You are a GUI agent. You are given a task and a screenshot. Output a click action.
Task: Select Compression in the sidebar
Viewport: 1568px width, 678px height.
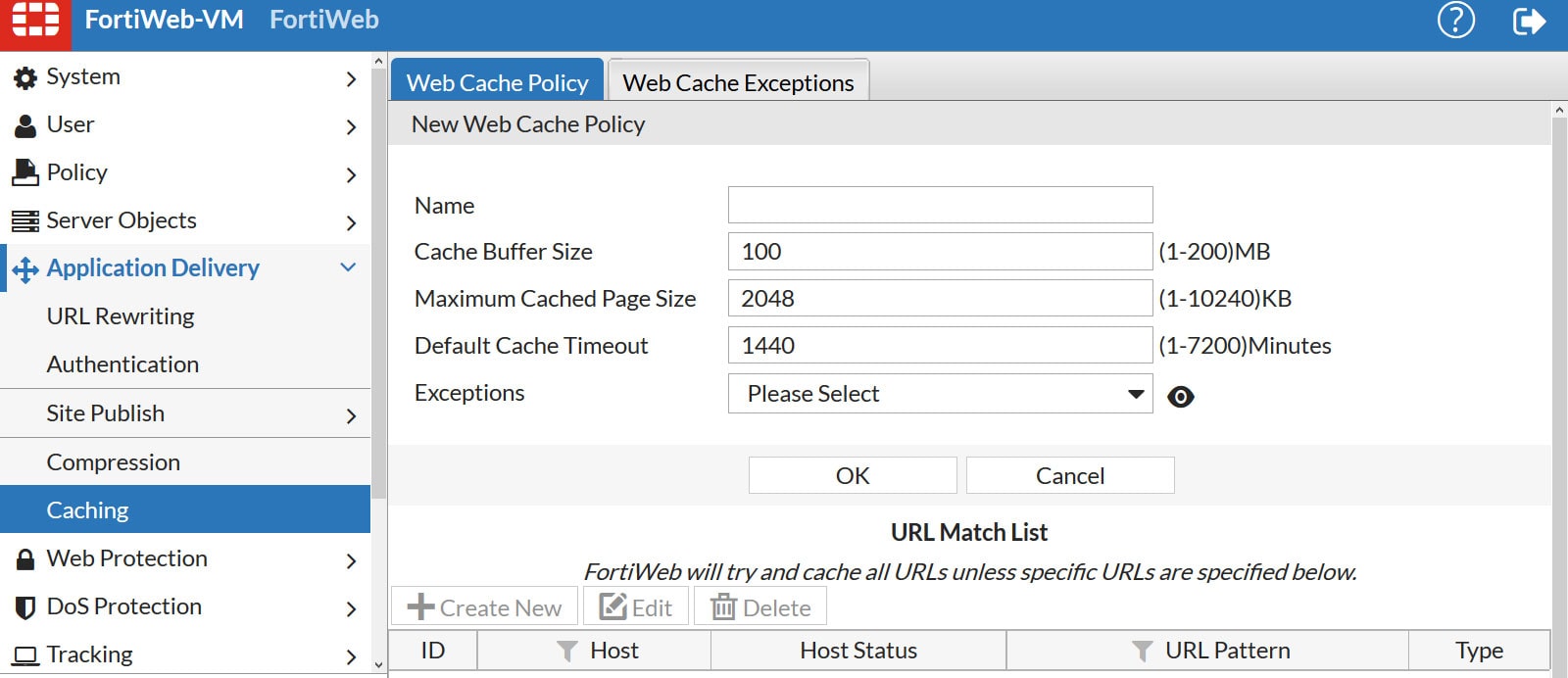pyautogui.click(x=114, y=462)
